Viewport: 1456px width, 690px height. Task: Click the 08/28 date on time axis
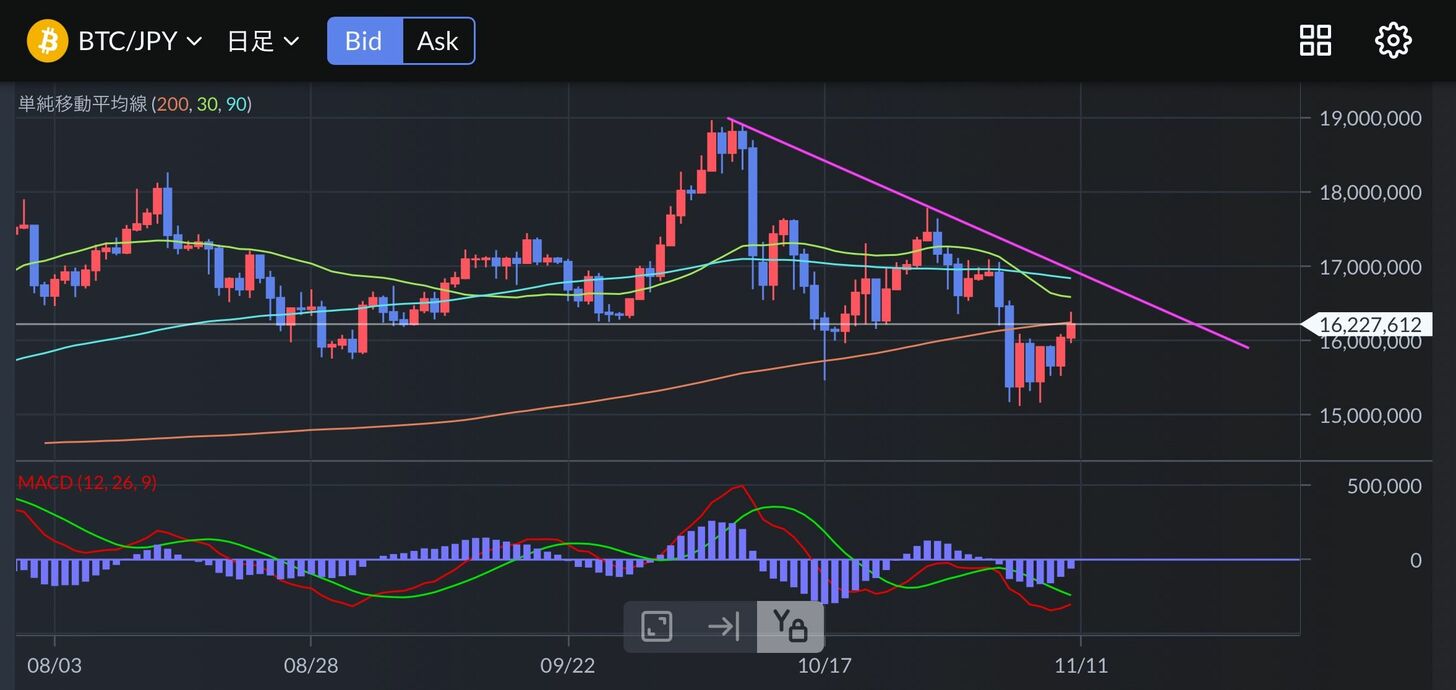click(311, 664)
